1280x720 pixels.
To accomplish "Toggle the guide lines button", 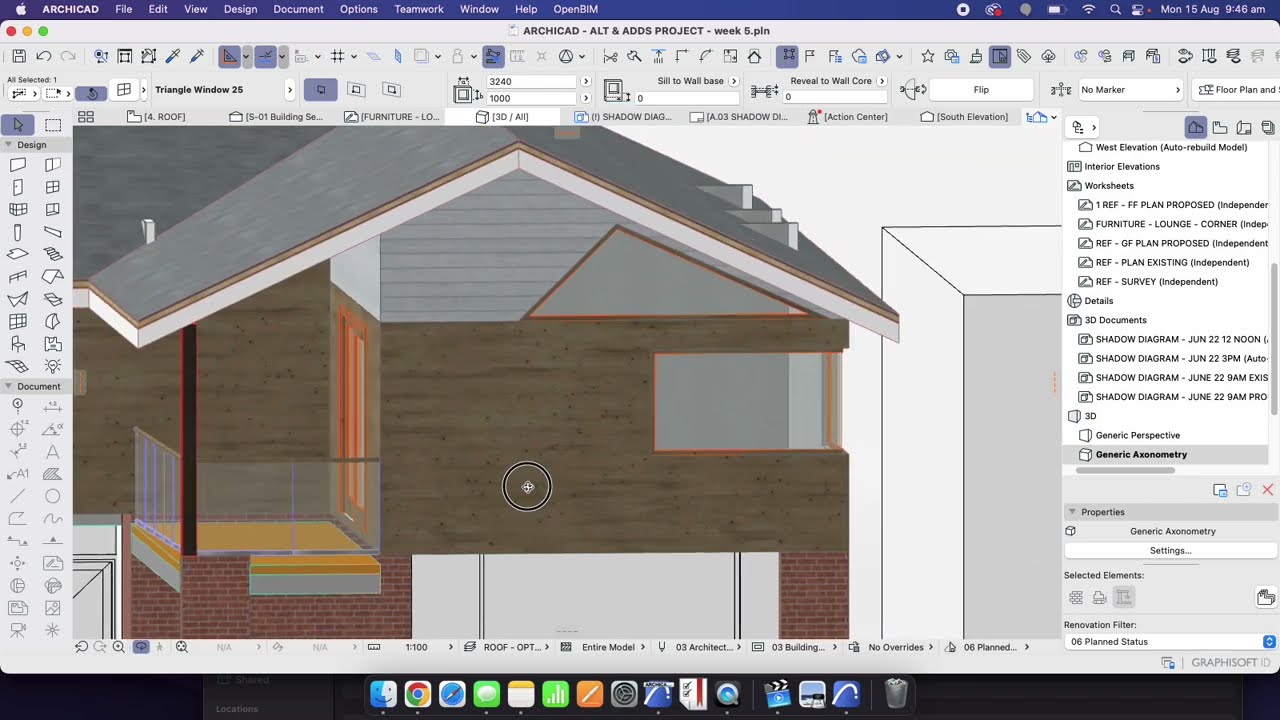I will pos(230,56).
